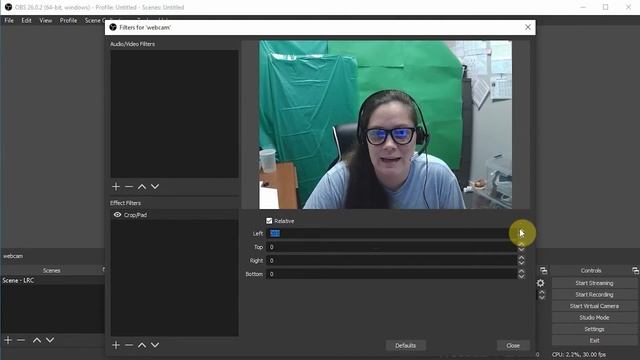Remove scene with the Scenes minus icon
This screenshot has width=640, height=360.
21,340
